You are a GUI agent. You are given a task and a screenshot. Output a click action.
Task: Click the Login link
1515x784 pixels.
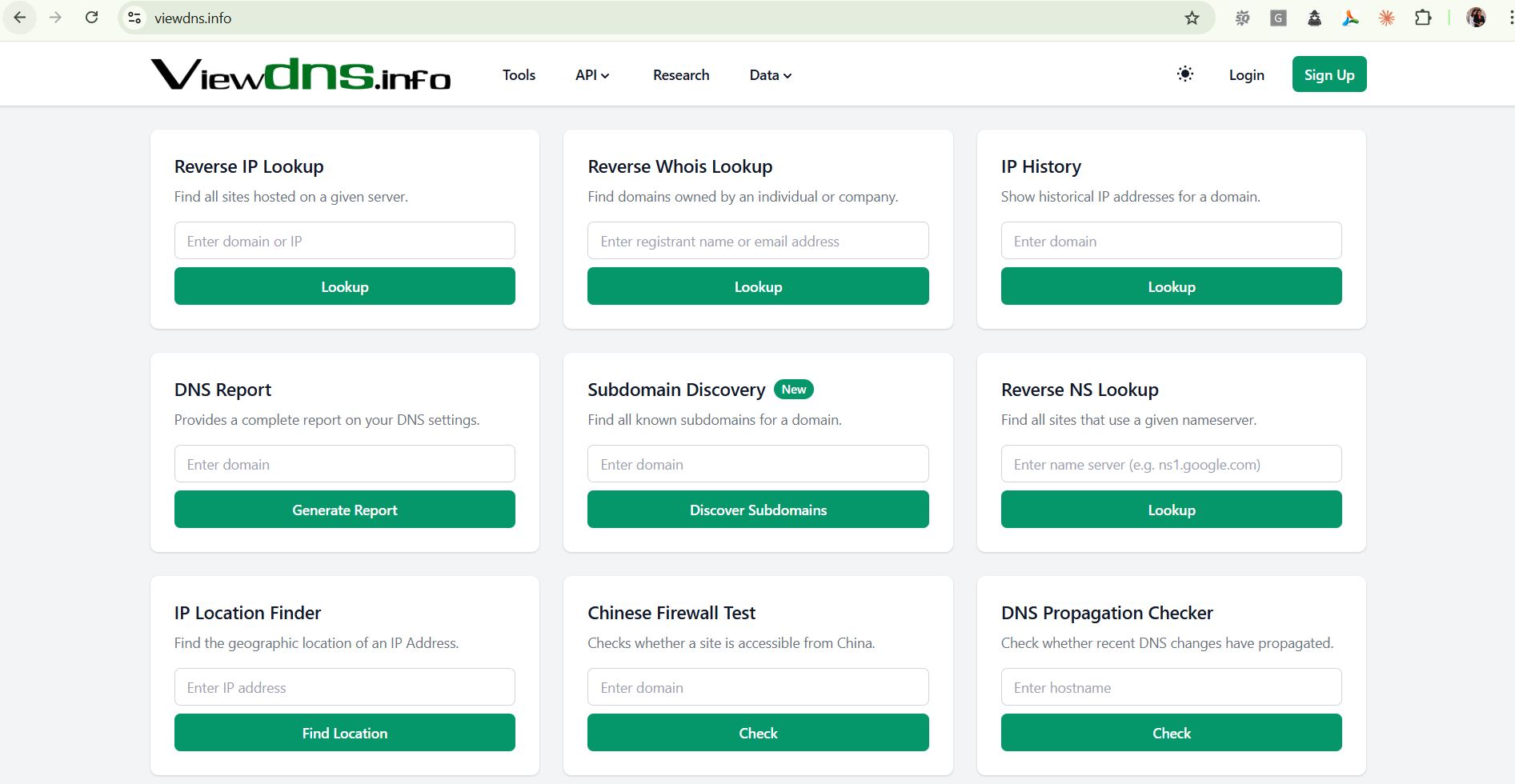coord(1246,75)
